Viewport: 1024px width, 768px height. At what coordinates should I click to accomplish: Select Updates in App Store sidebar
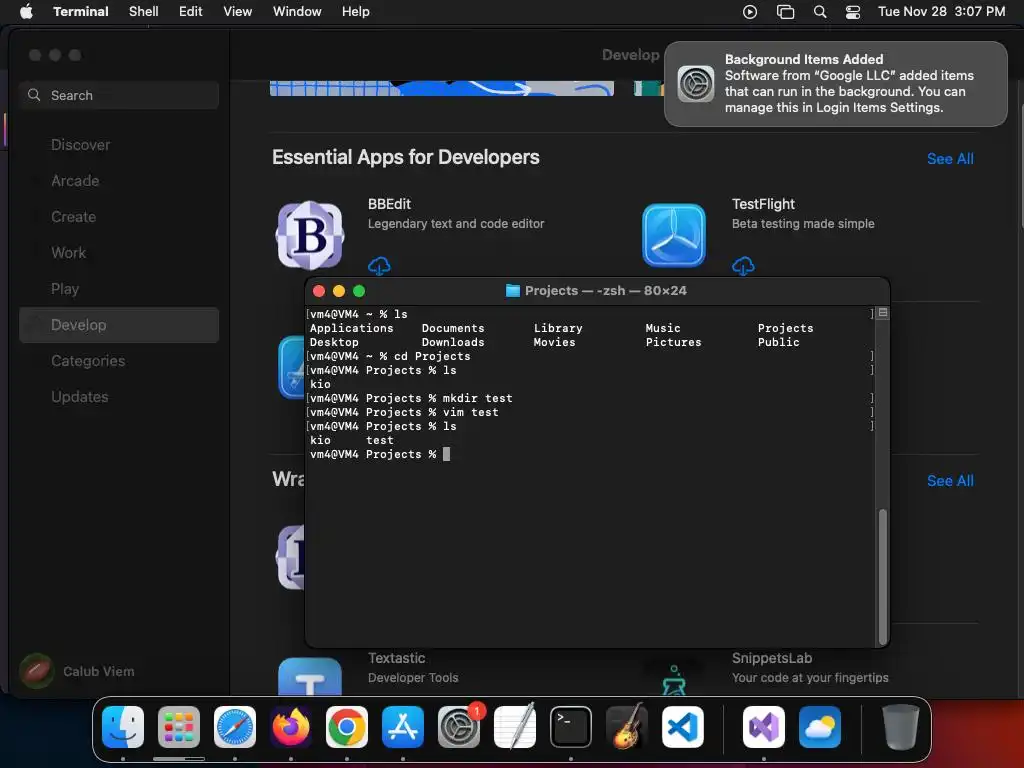(x=119, y=397)
